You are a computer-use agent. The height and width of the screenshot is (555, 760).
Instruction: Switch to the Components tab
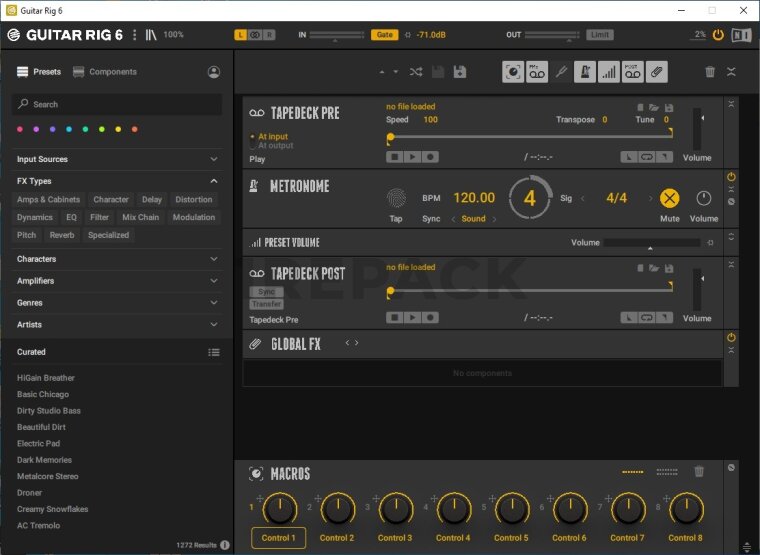click(x=105, y=72)
